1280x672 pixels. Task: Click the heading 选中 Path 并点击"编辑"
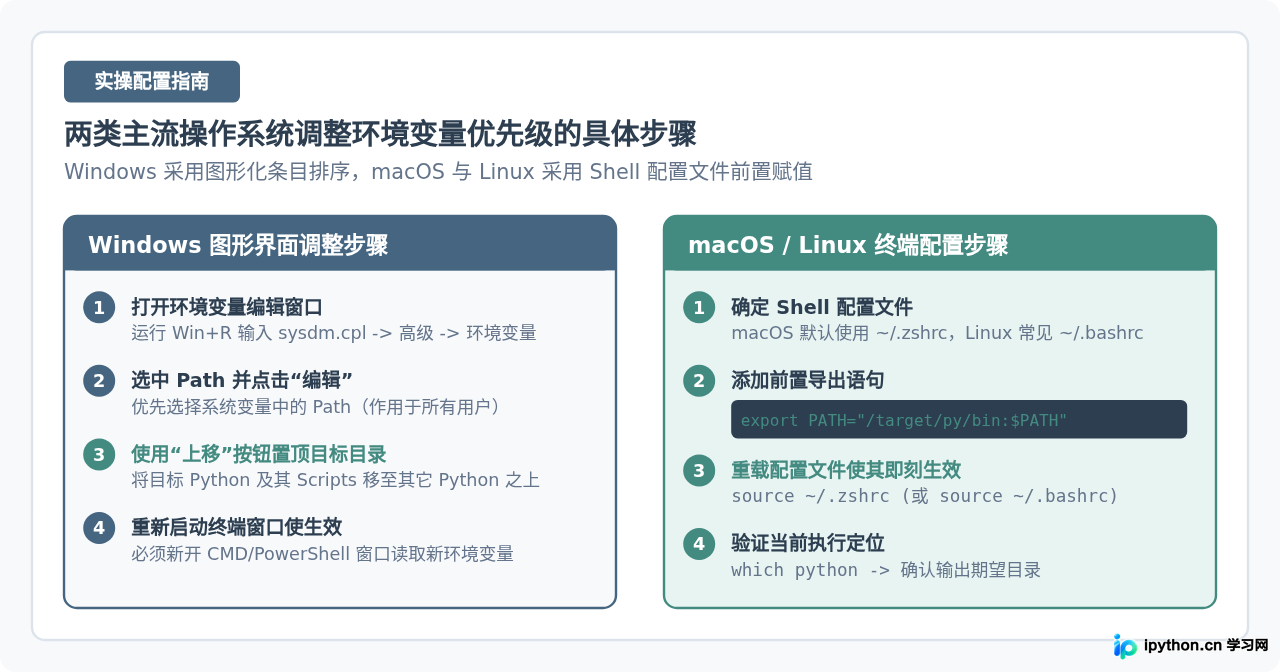pyautogui.click(x=242, y=380)
